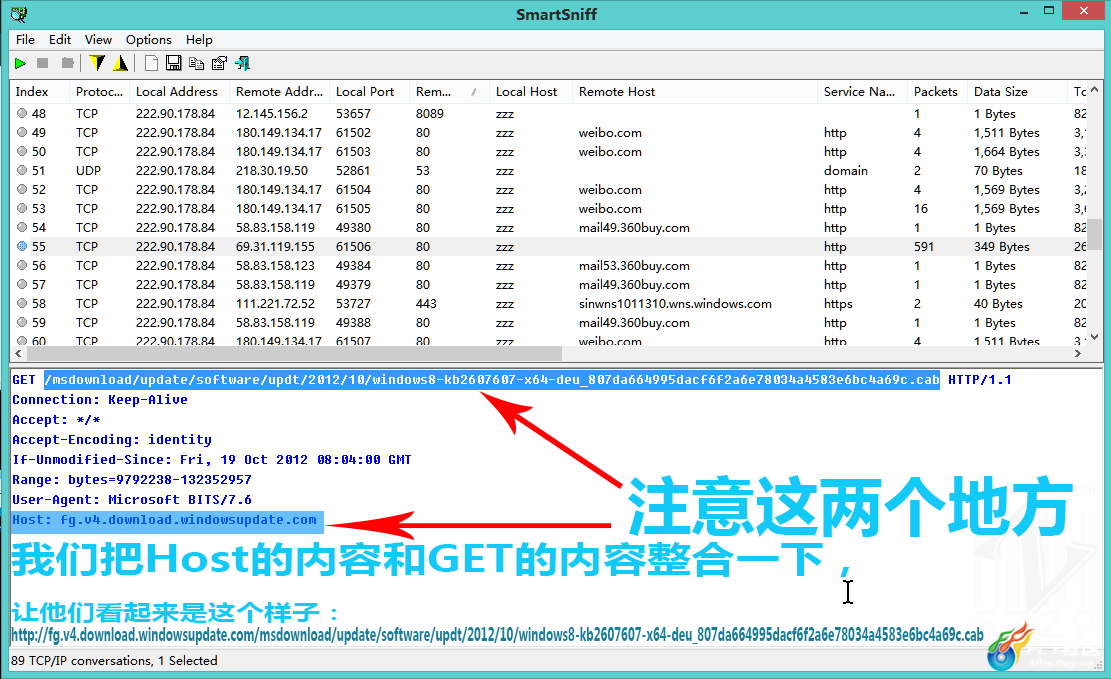Click the 349 Bytes data size cell
This screenshot has width=1111, height=679.
tap(1002, 247)
